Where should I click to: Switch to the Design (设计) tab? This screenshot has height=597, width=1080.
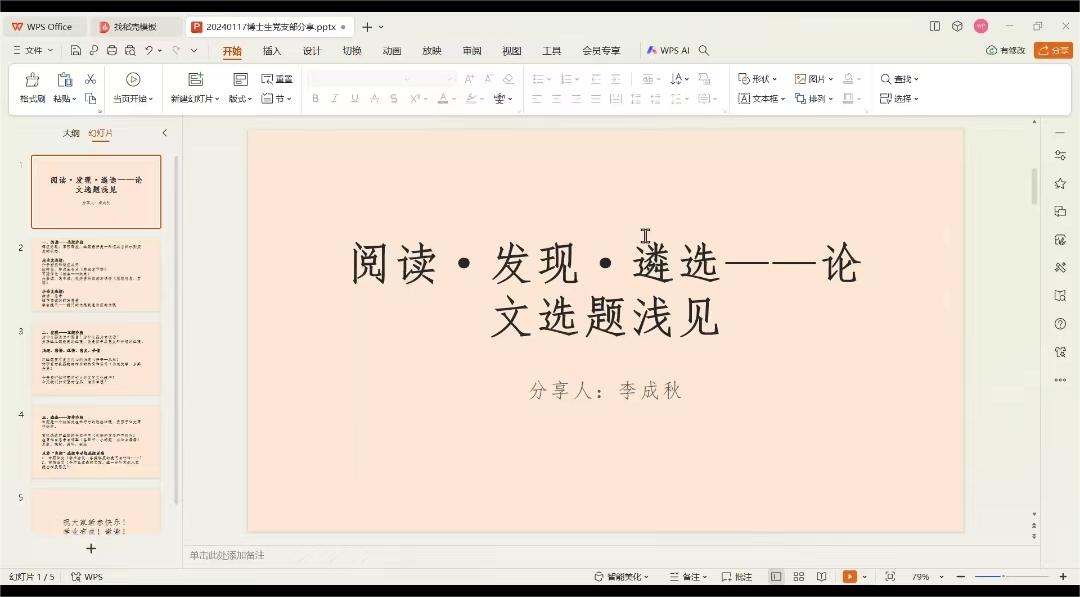point(312,50)
